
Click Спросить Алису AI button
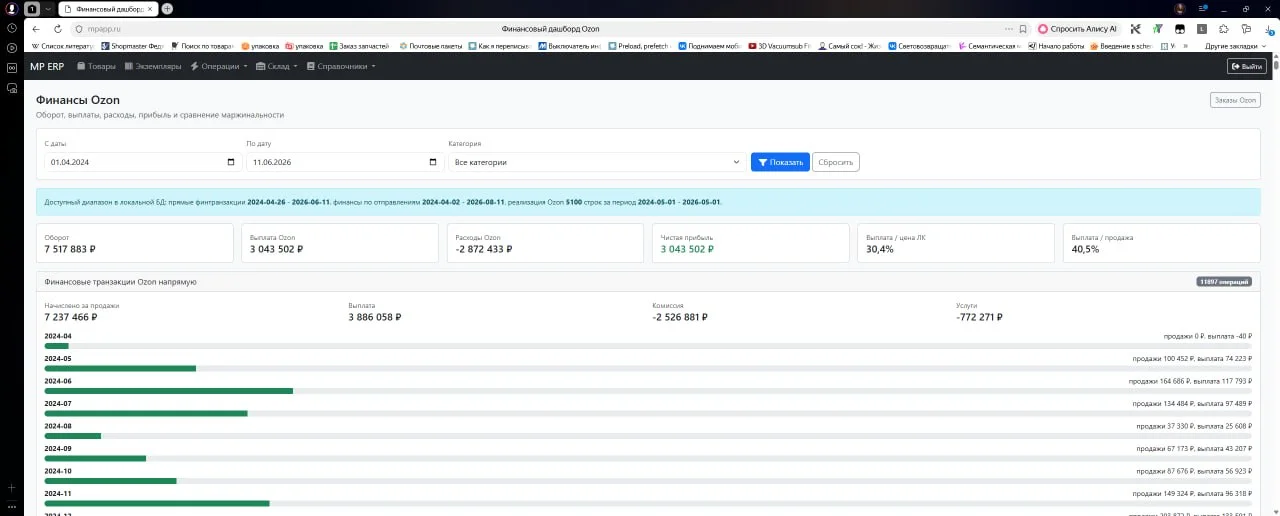click(1077, 29)
